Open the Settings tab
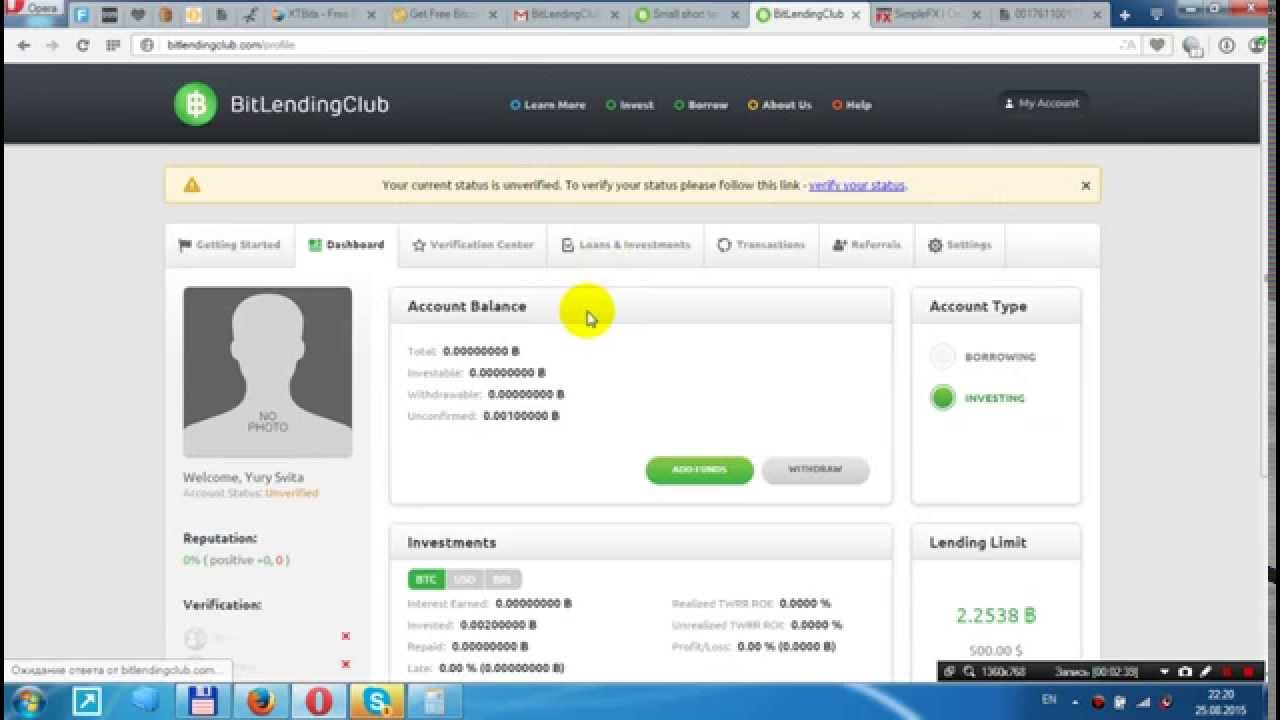The image size is (1280, 720). click(960, 245)
